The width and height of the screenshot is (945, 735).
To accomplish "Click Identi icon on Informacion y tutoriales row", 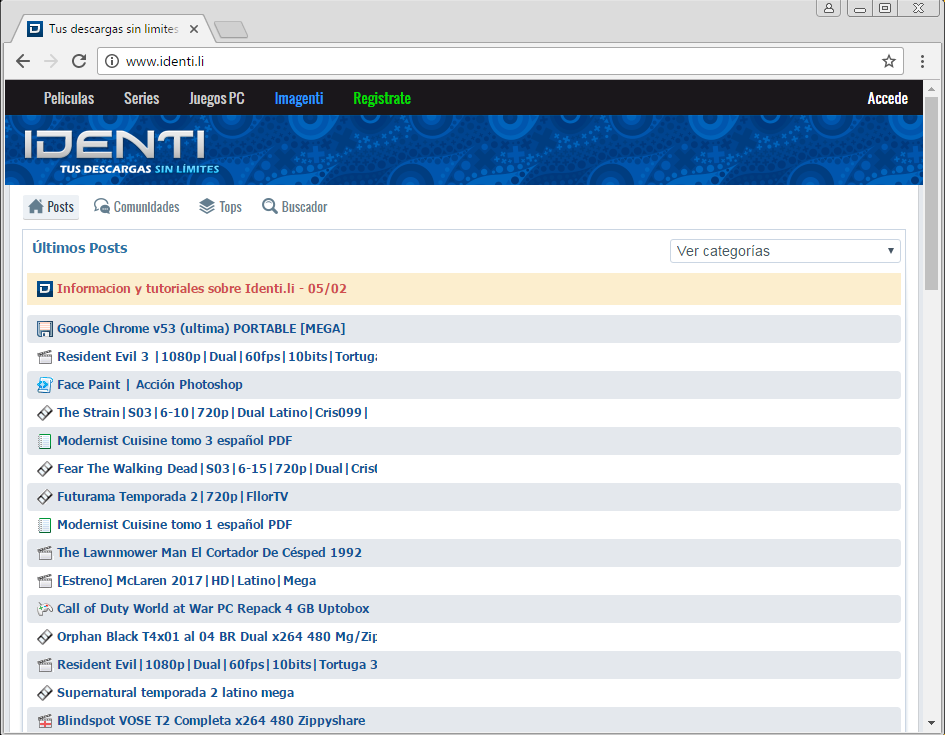I will point(45,289).
